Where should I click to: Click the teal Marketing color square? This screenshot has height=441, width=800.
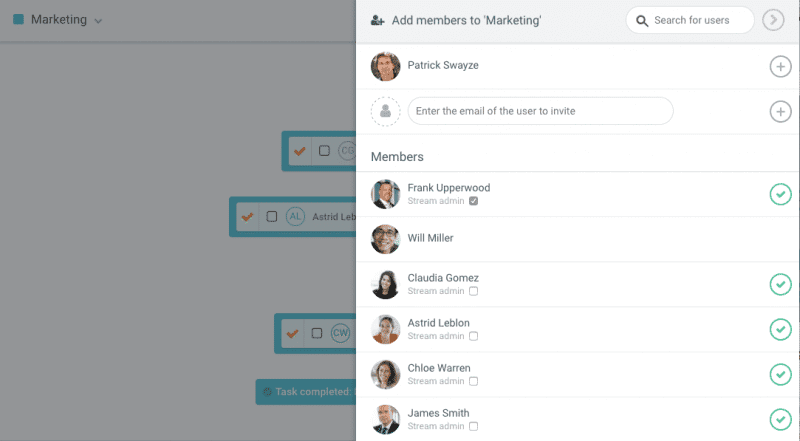[18, 20]
